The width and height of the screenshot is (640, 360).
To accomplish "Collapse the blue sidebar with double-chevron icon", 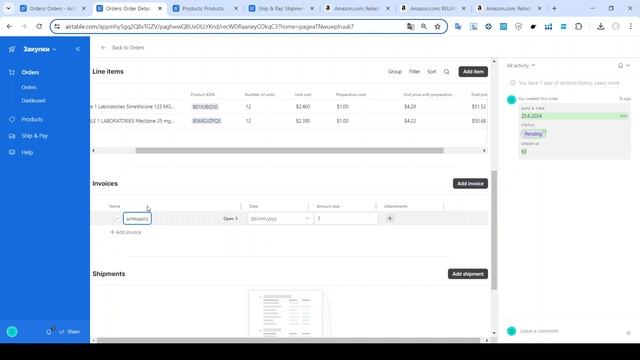I will (x=78, y=49).
